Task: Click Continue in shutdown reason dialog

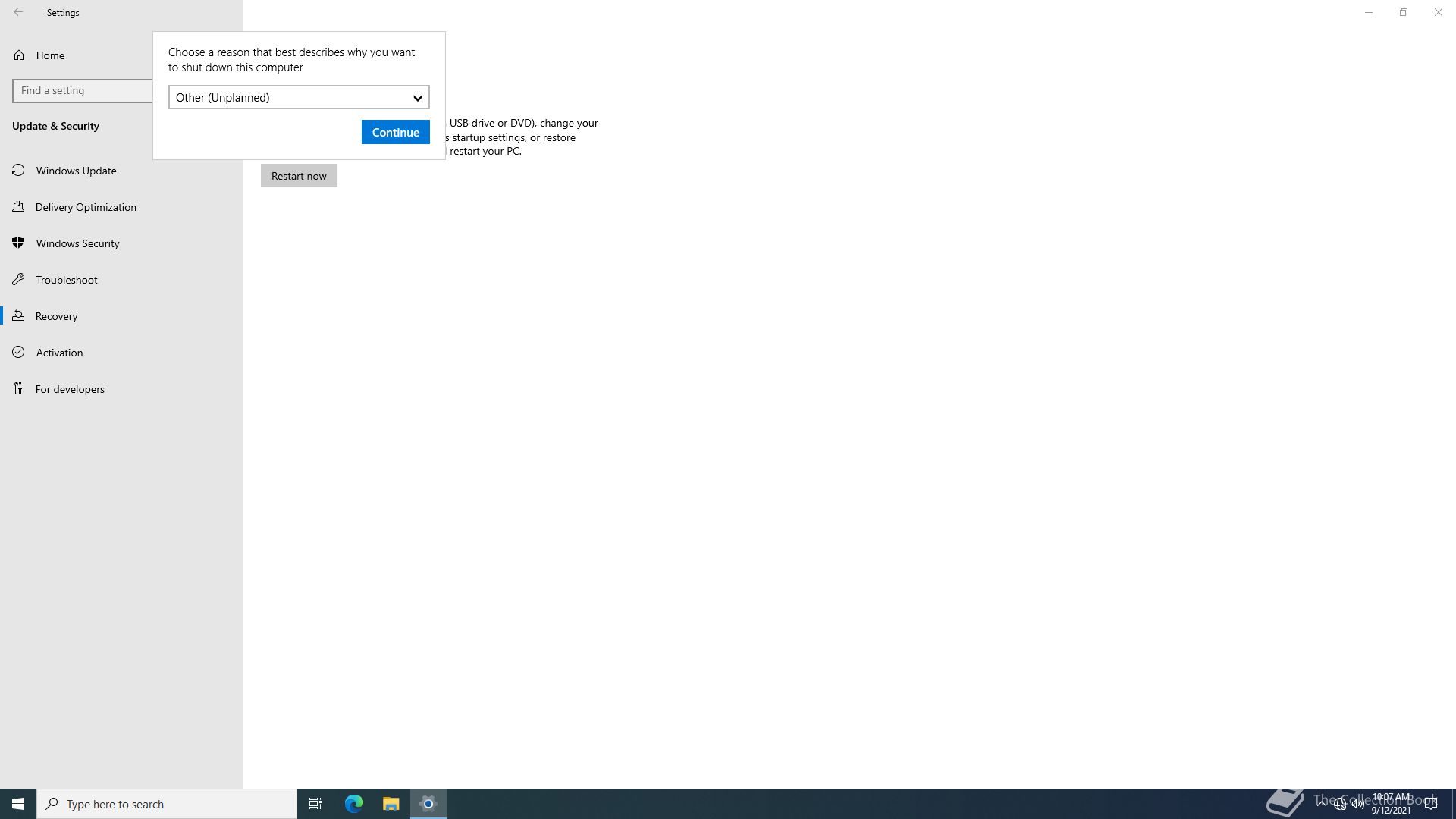Action: point(396,132)
